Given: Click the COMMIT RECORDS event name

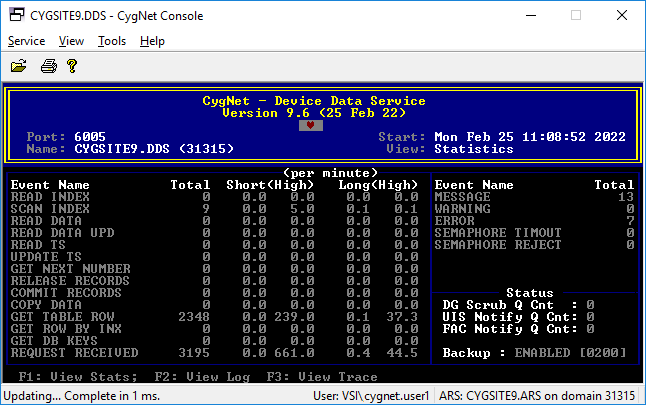Looking at the screenshot, I should (x=66, y=293).
